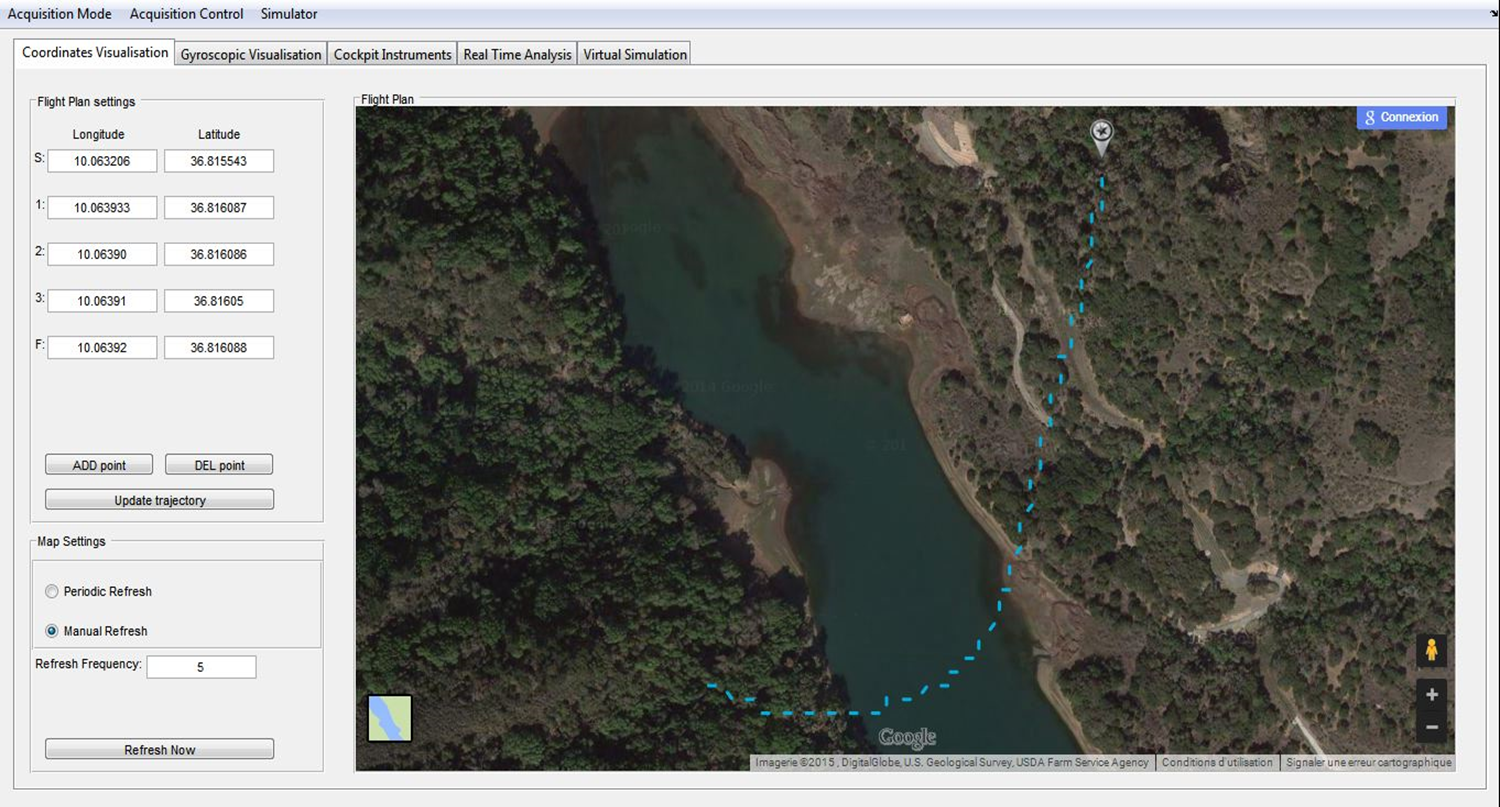Open the Acquisition Control menu
The height and width of the screenshot is (807, 1500).
pyautogui.click(x=186, y=14)
